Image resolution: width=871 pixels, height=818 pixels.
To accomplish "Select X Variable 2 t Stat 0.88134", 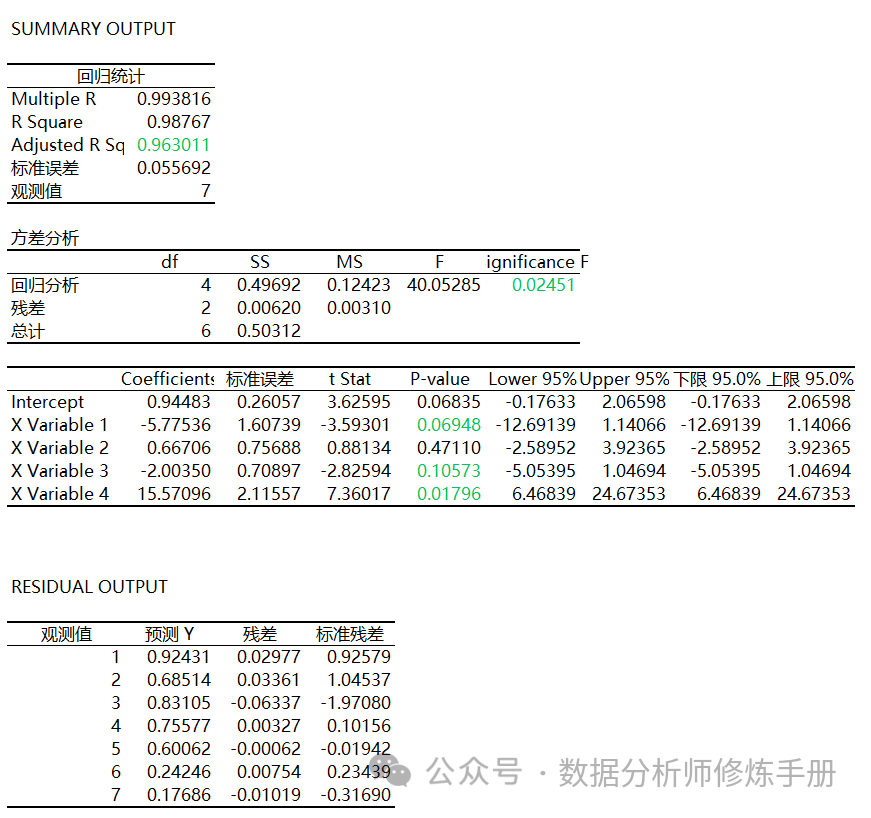I will pos(359,448).
